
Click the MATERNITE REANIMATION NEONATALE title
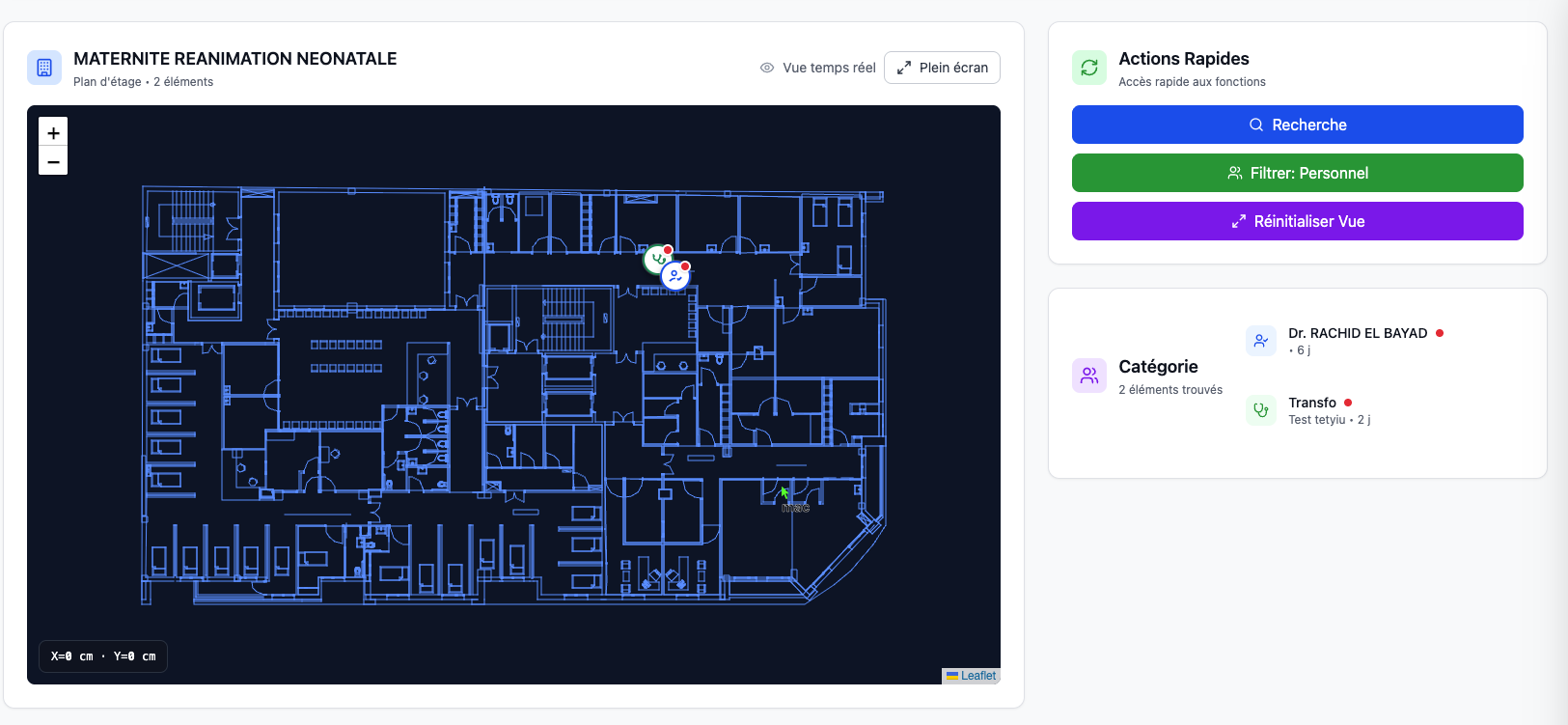[x=235, y=59]
